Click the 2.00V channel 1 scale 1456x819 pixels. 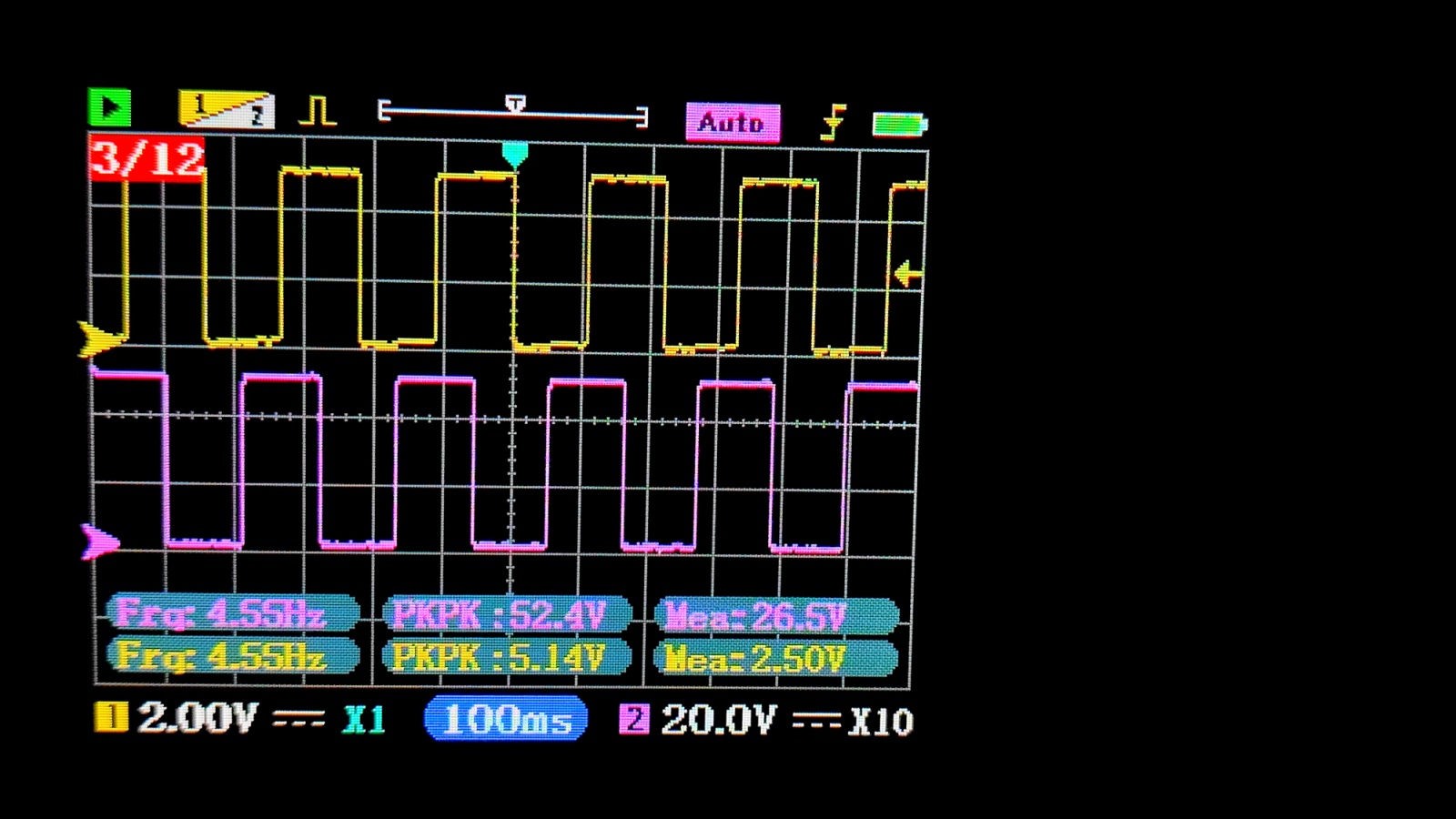tap(197, 718)
